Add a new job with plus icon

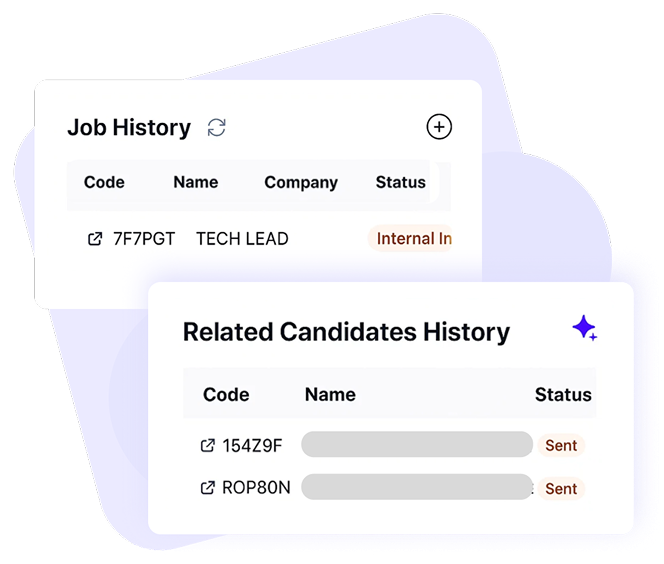439,127
